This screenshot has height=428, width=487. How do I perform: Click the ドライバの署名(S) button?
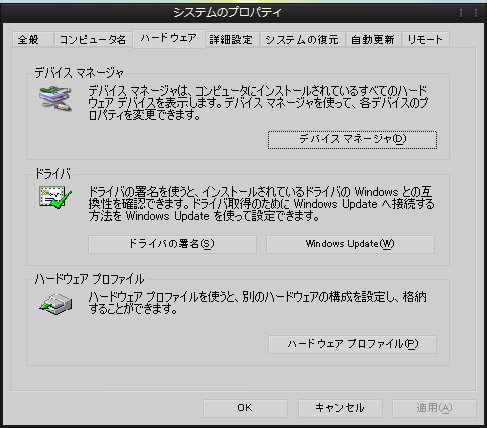click(x=172, y=244)
